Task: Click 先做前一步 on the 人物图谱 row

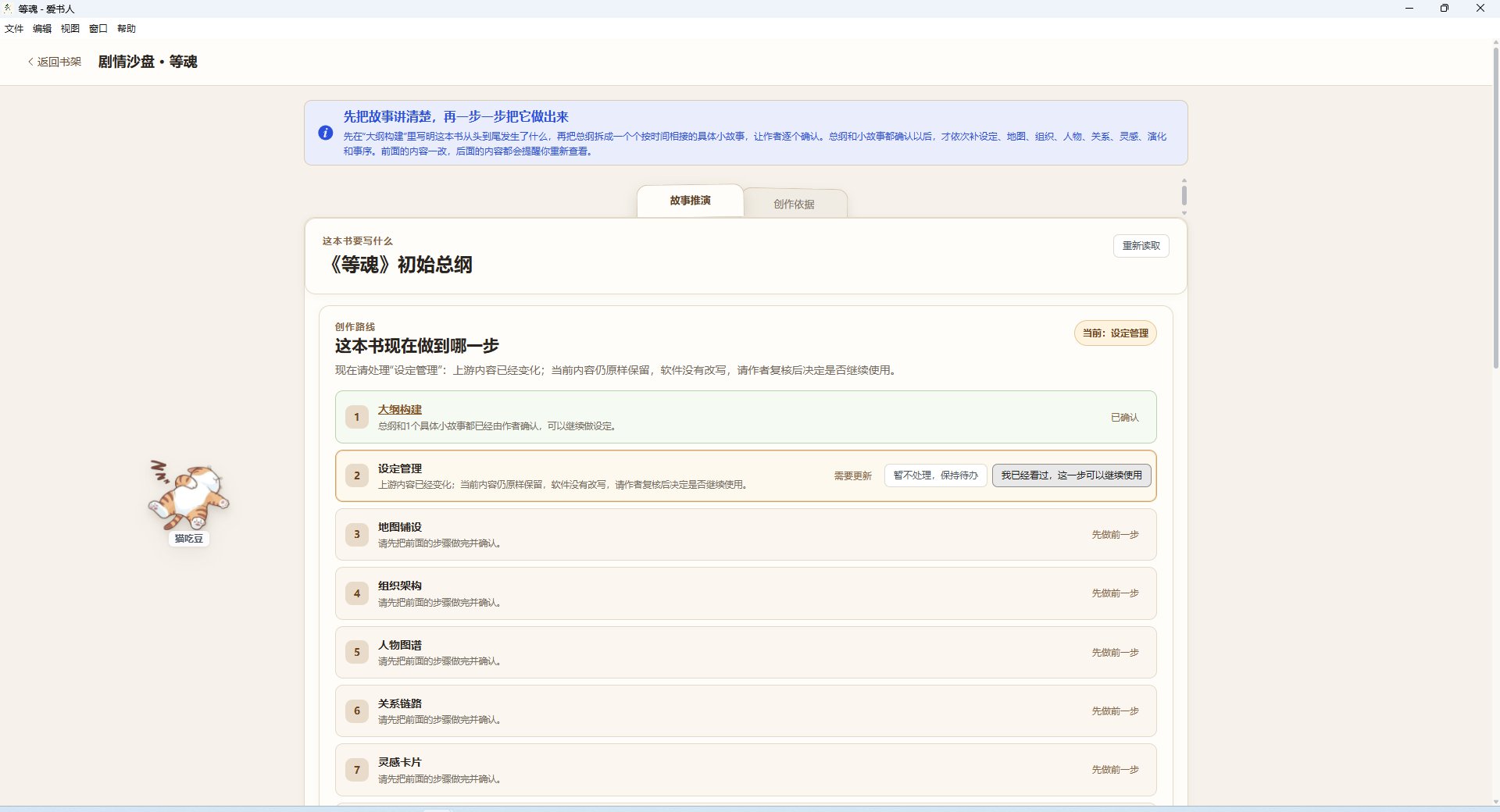Action: point(1115,653)
